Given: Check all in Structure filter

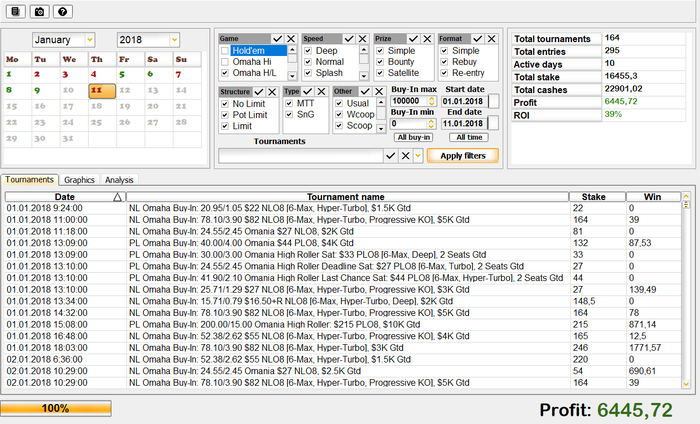Looking at the screenshot, I should (x=258, y=92).
